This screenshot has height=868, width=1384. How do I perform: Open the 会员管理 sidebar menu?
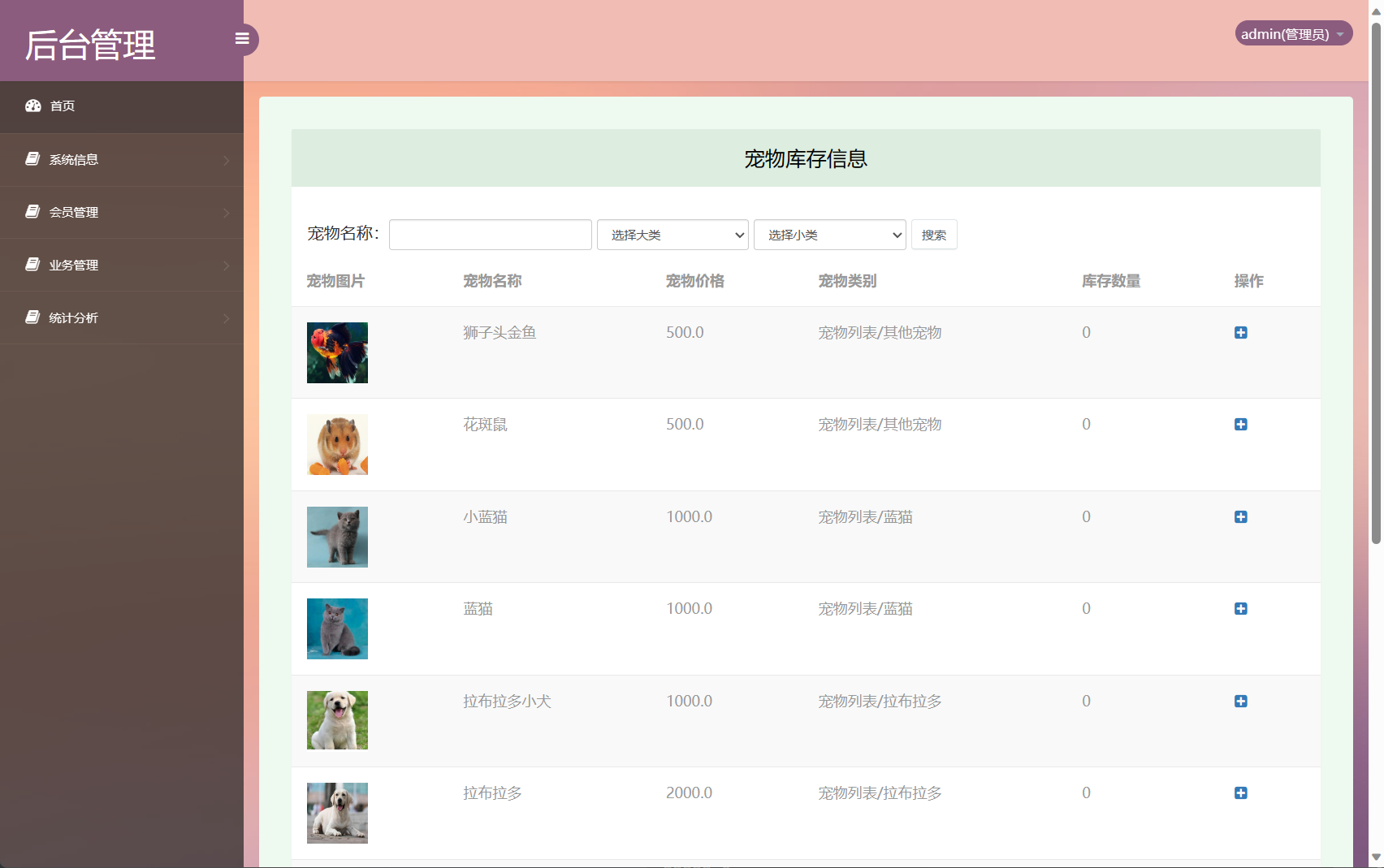click(122, 213)
